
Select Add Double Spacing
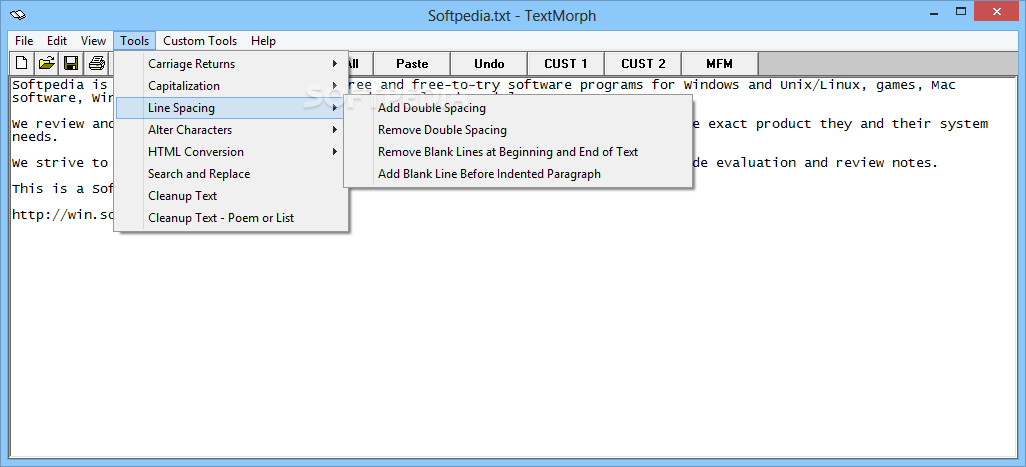coord(518,108)
